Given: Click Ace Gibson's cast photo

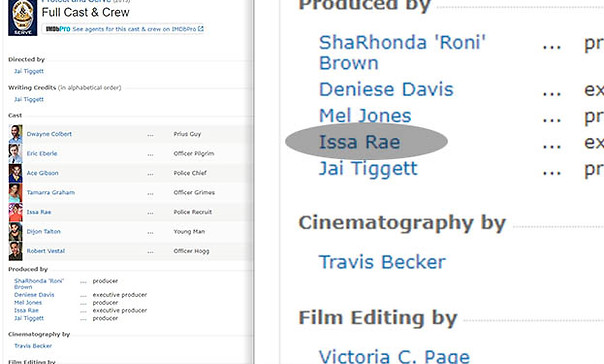Looking at the screenshot, I should (15, 173).
